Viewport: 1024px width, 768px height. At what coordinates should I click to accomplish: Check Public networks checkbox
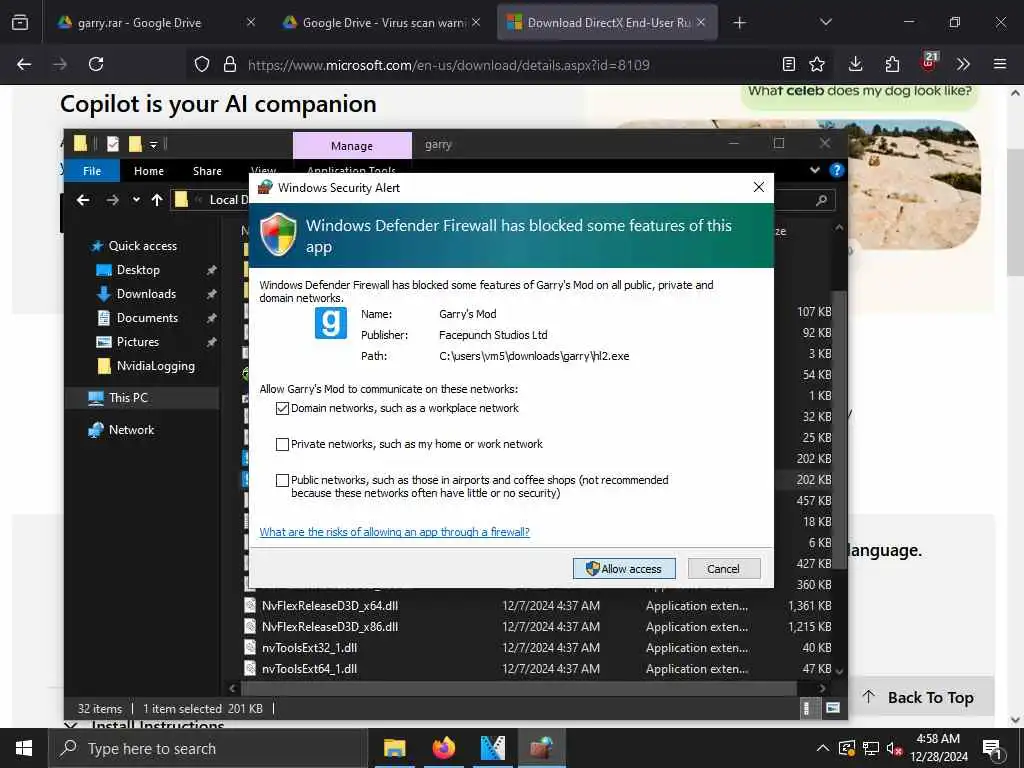click(282, 480)
